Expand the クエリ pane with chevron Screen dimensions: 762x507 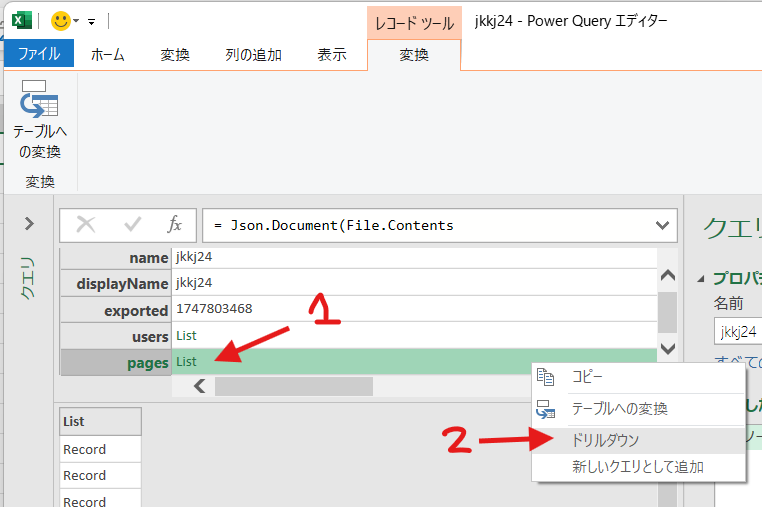click(29, 224)
